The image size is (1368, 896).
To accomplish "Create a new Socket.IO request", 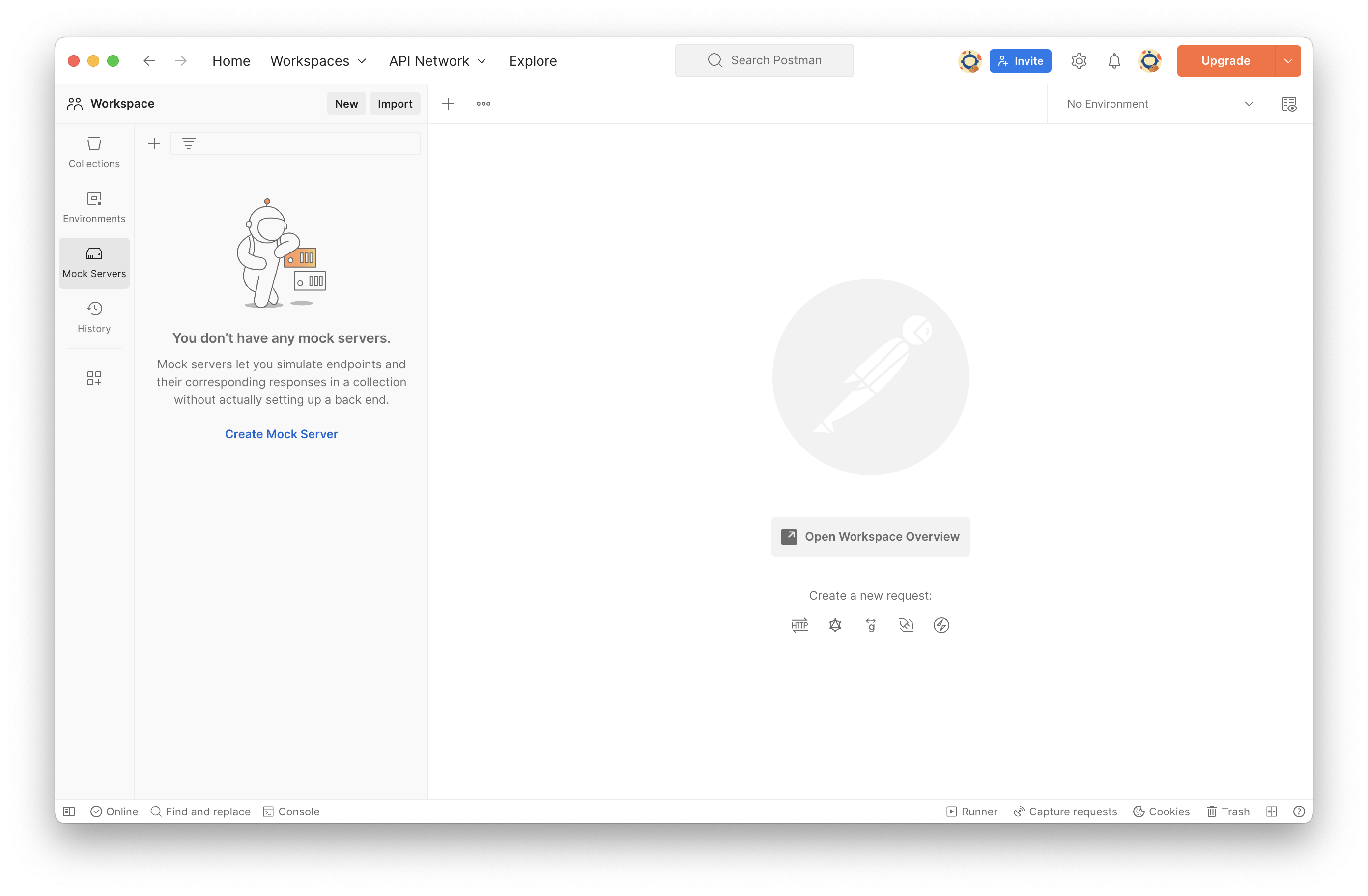I will tap(941, 625).
